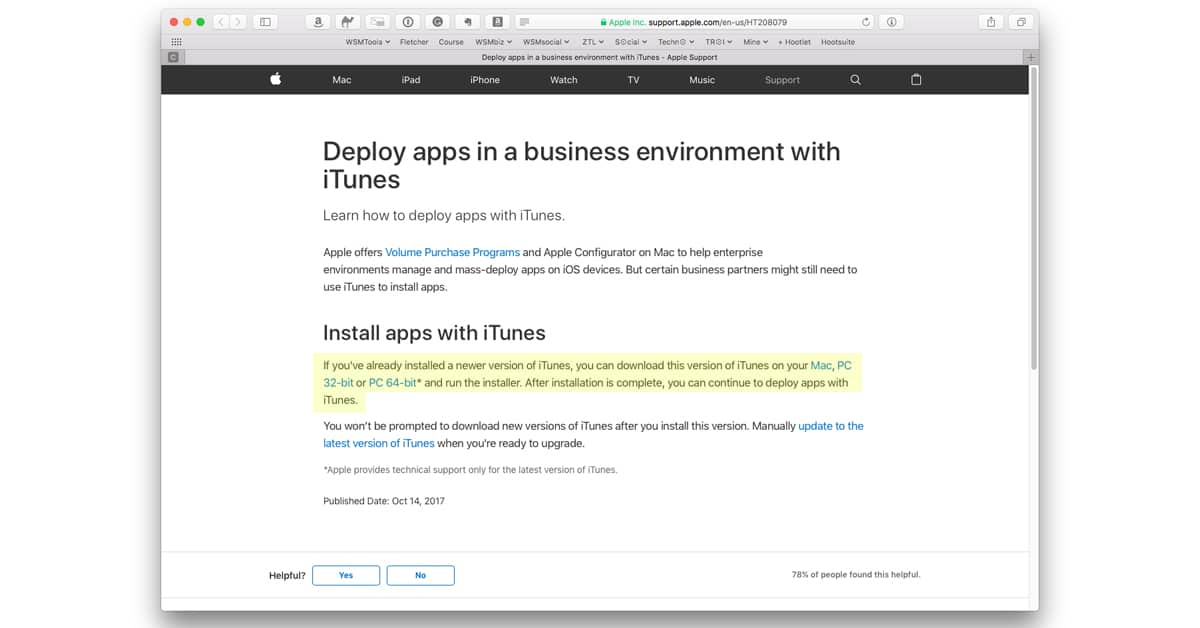Open the search magnifier on Apple site
This screenshot has width=1200, height=628.
pyautogui.click(x=855, y=80)
